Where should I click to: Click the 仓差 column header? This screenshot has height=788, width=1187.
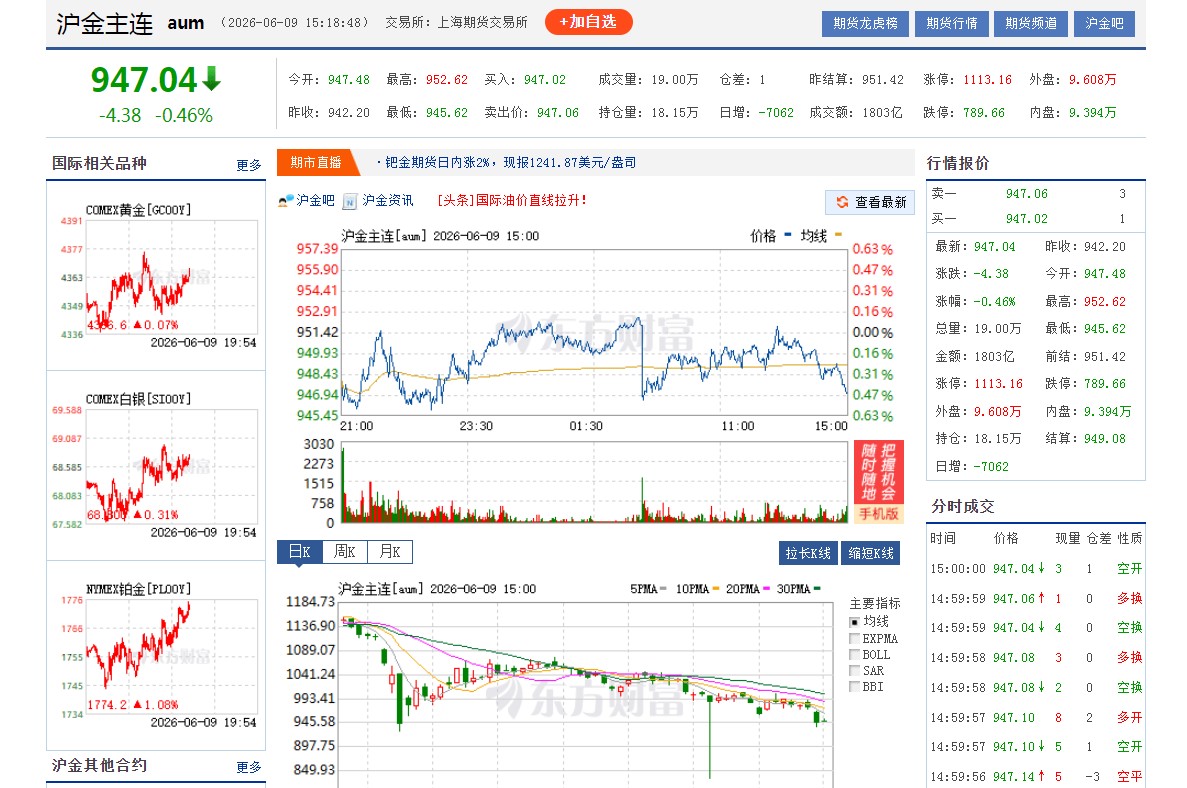pyautogui.click(x=1098, y=538)
